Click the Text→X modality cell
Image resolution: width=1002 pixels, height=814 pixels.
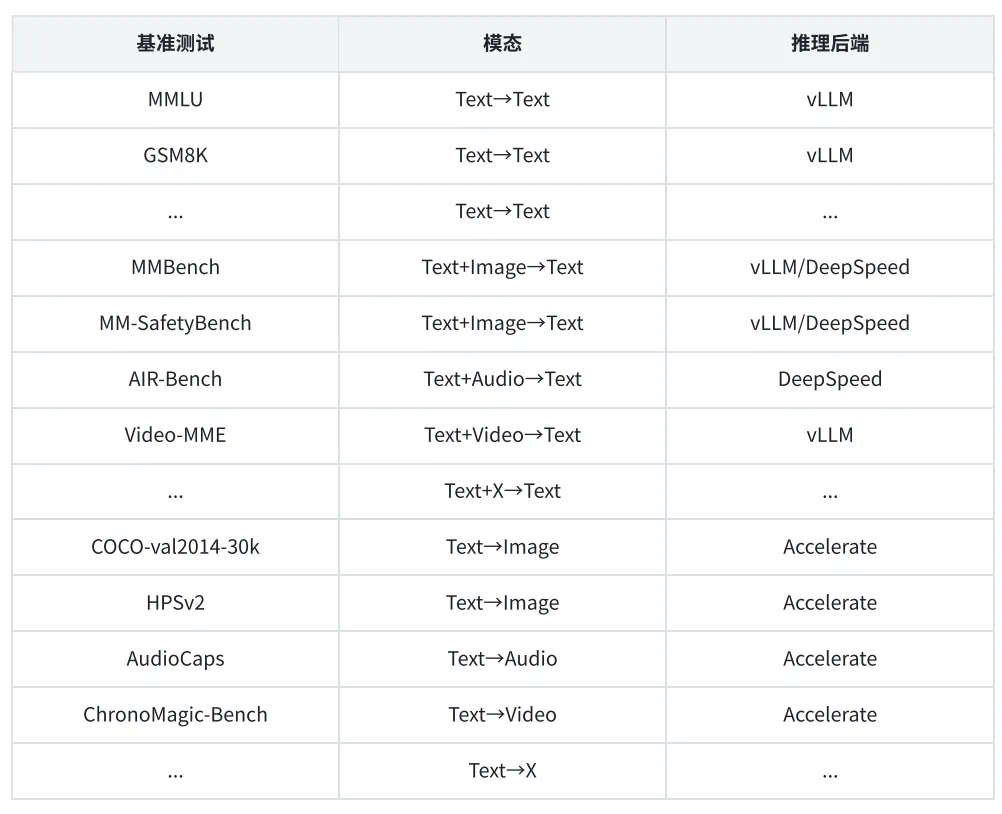tap(502, 771)
